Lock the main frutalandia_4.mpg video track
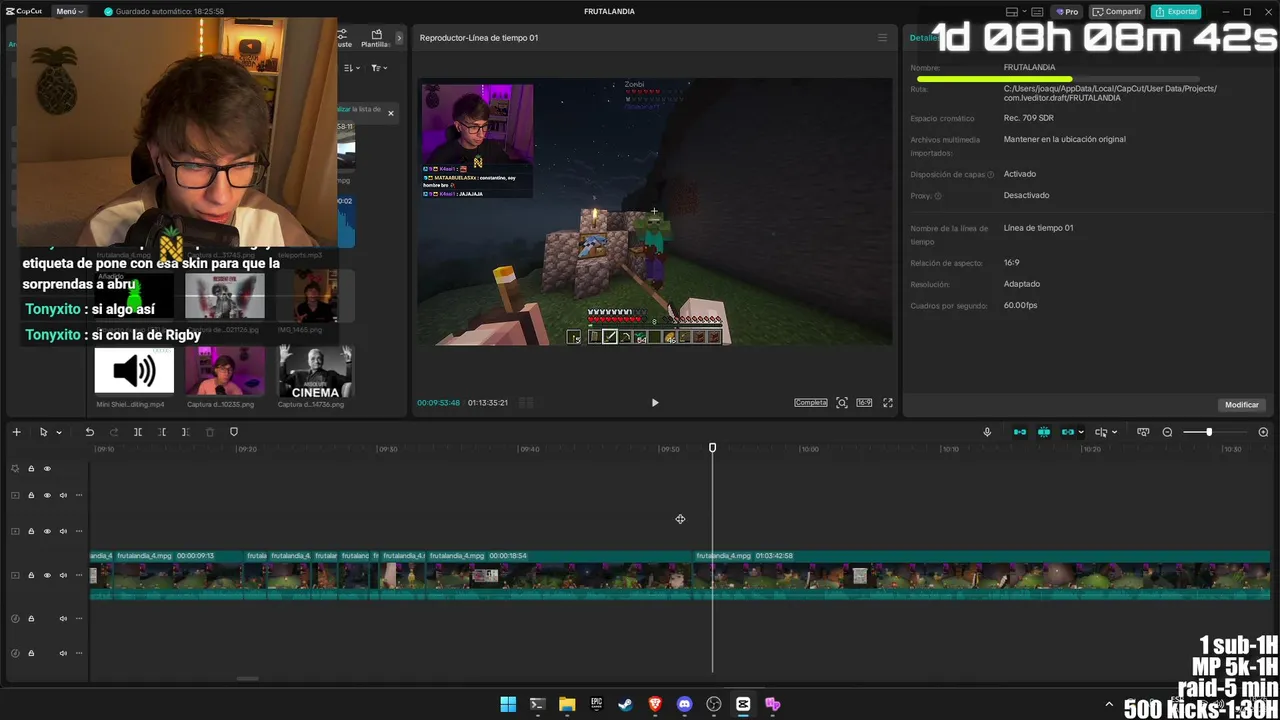Image resolution: width=1280 pixels, height=720 pixels. 31,575
